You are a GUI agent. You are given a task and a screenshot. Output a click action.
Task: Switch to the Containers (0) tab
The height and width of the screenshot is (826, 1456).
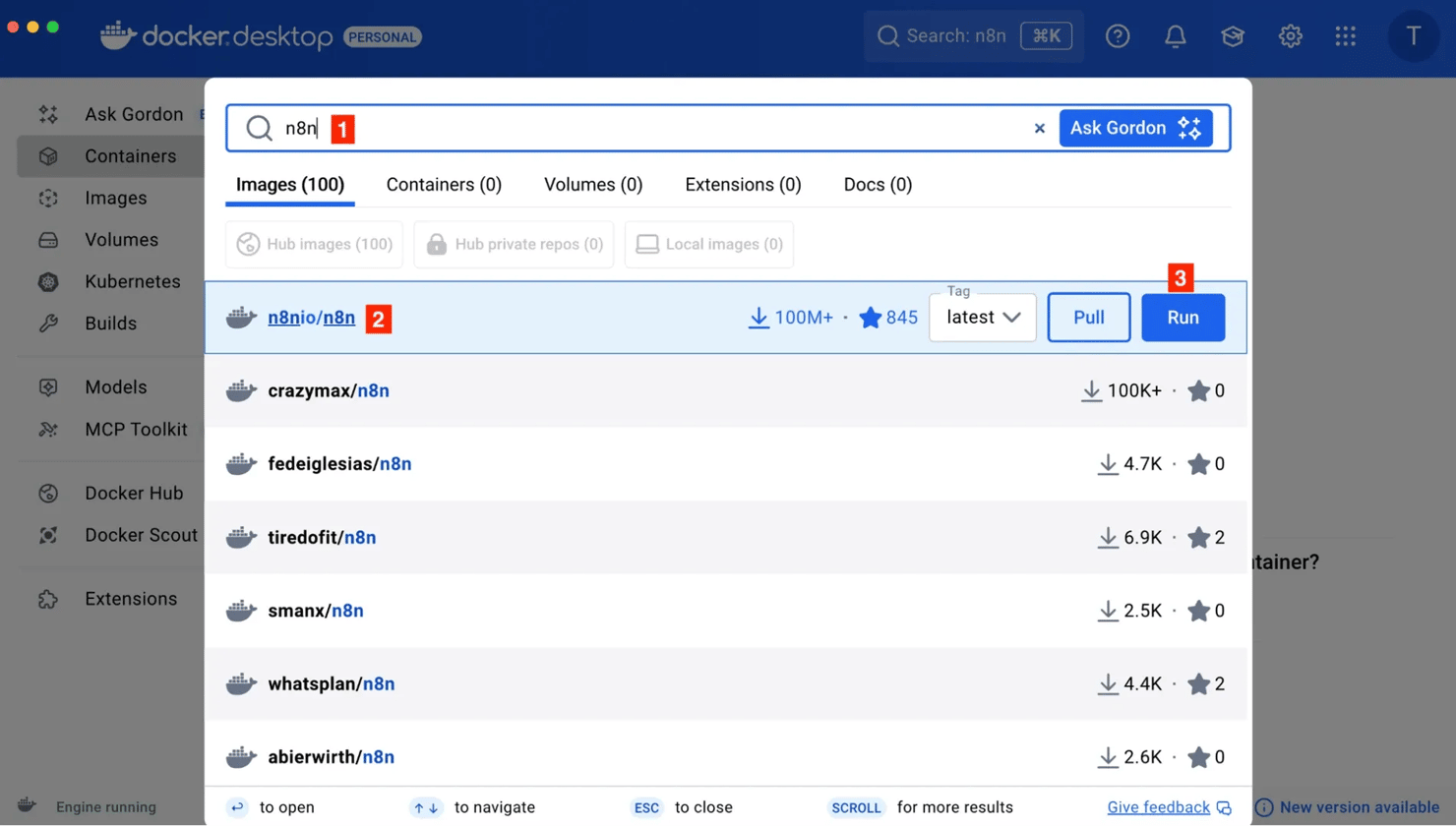tap(444, 185)
